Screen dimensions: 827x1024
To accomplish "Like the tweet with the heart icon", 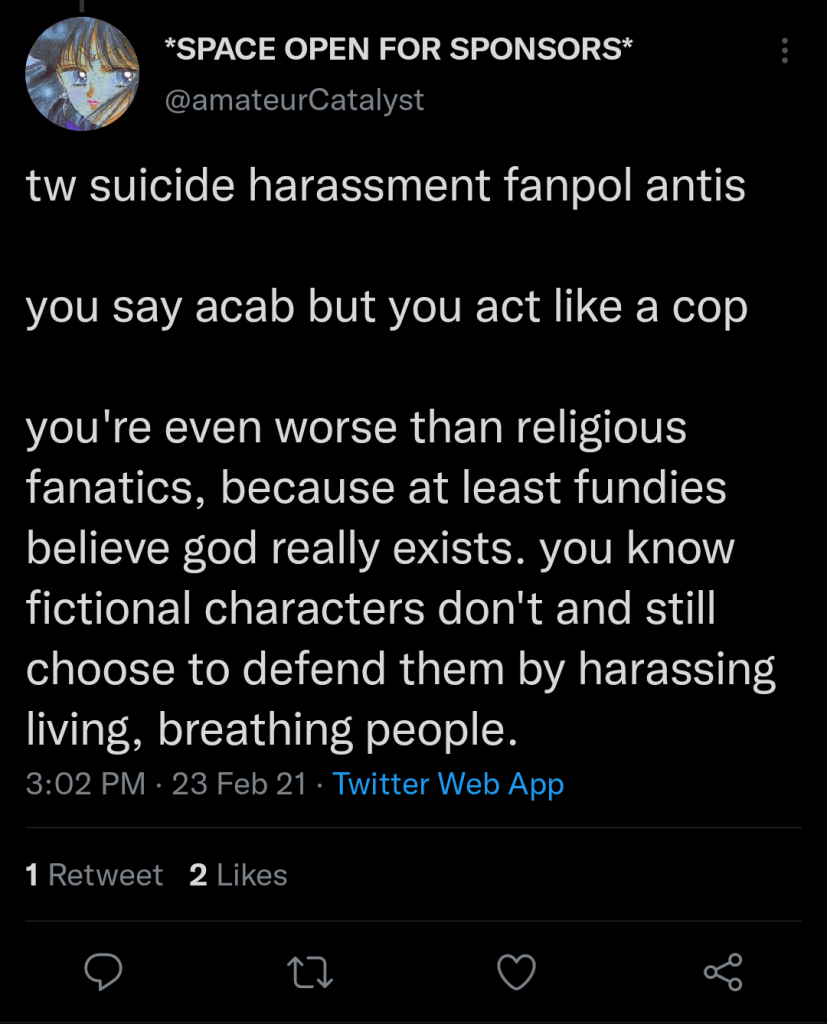I will pyautogui.click(x=517, y=971).
